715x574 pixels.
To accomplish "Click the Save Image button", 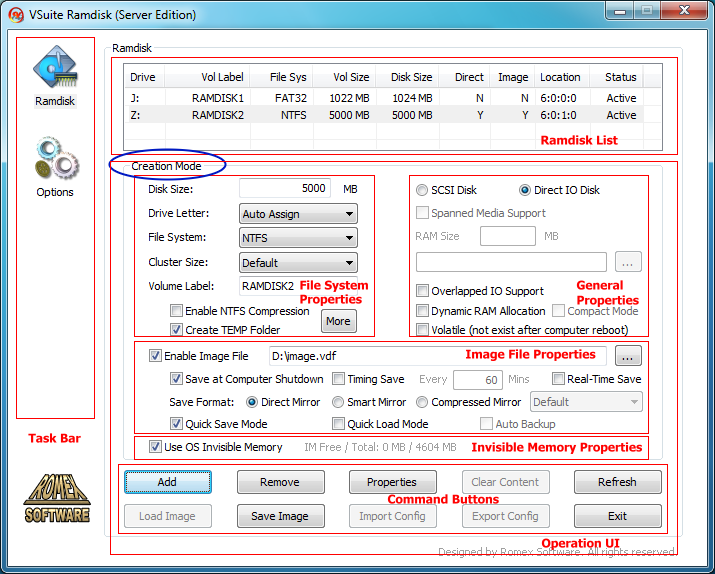I will (280, 516).
